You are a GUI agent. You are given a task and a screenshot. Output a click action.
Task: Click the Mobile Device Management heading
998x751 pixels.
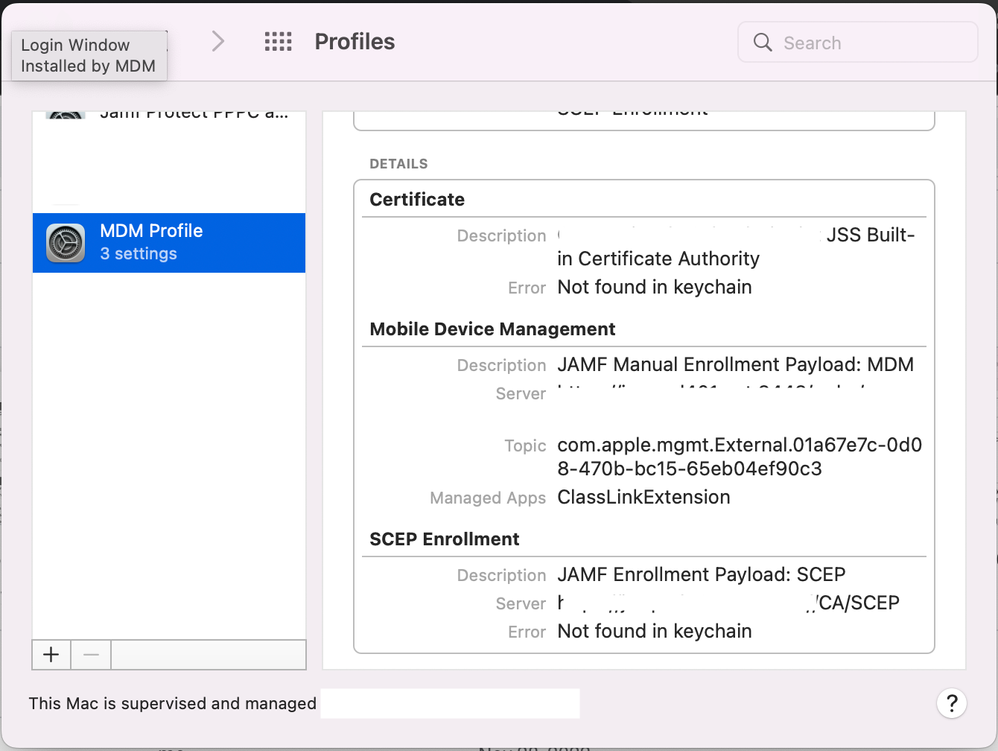492,329
